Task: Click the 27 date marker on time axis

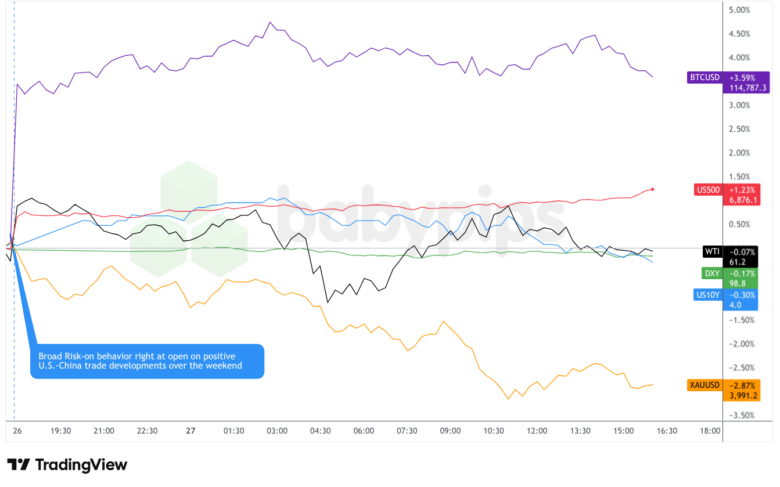Action: [191, 431]
